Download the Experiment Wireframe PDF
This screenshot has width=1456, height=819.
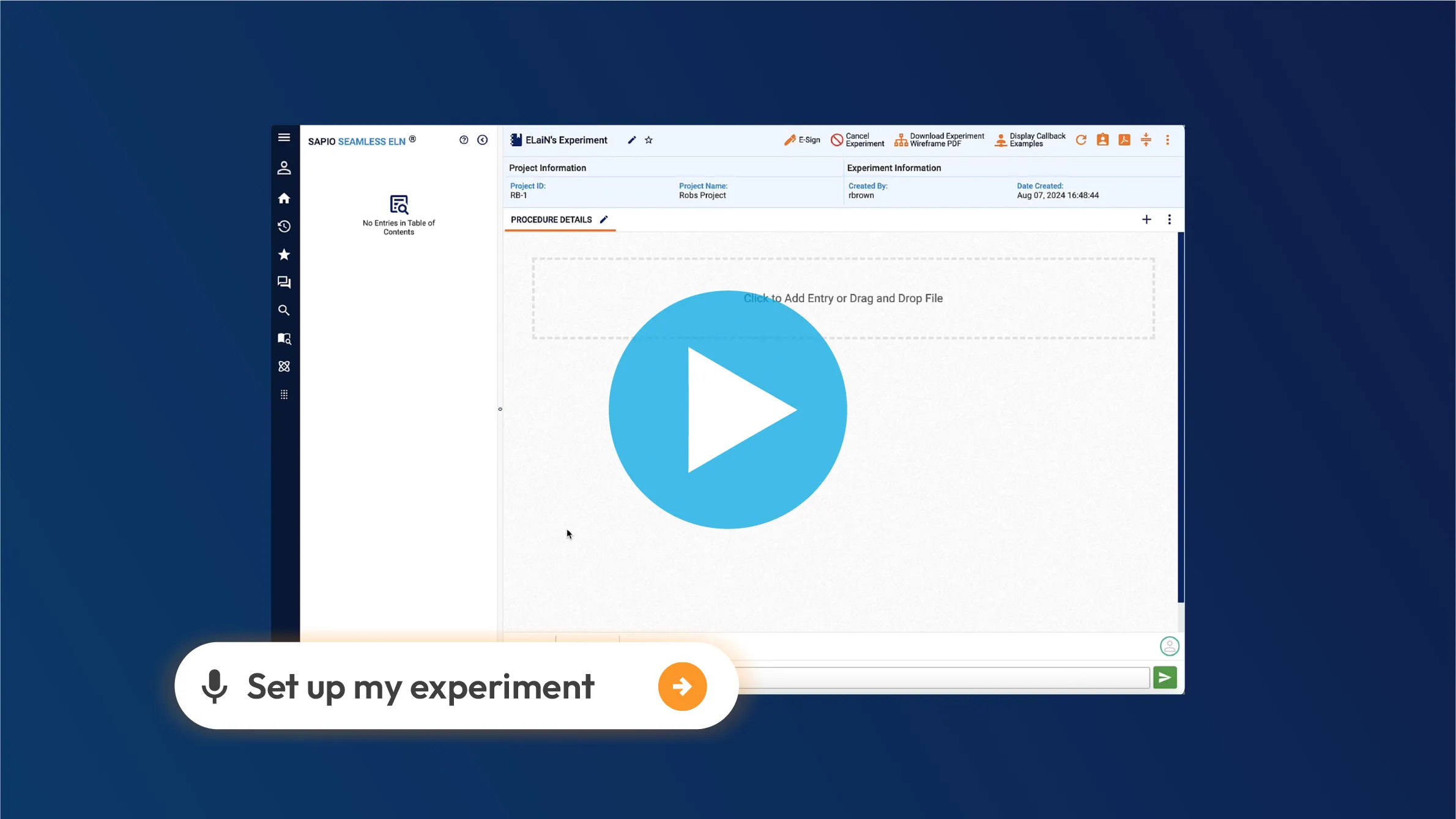coord(939,140)
